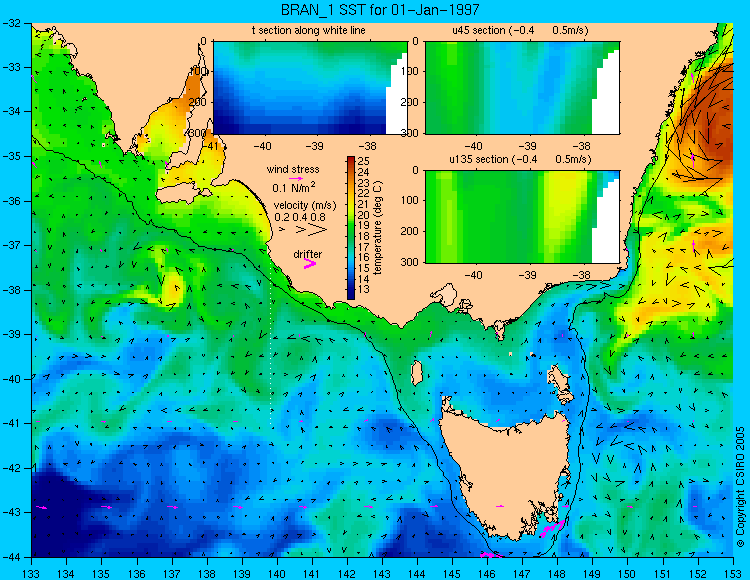
Task: Click 't section along white line' heading
Action: 309,30
